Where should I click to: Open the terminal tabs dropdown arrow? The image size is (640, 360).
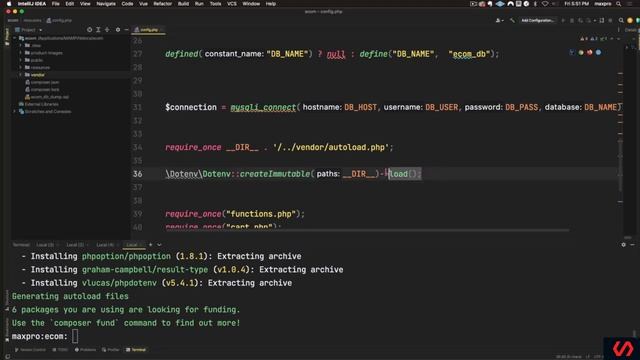pos(159,244)
